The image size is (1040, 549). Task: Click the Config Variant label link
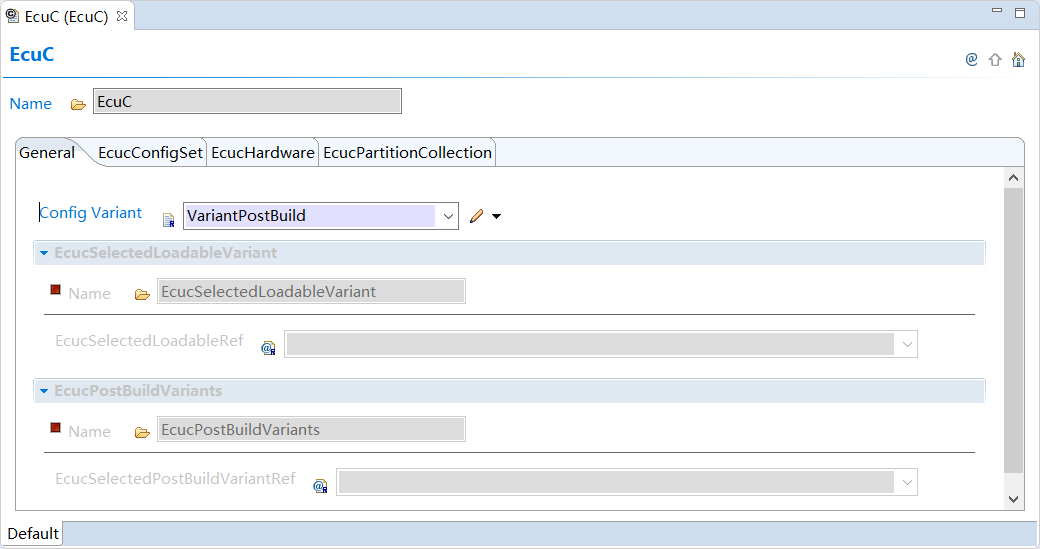point(91,213)
